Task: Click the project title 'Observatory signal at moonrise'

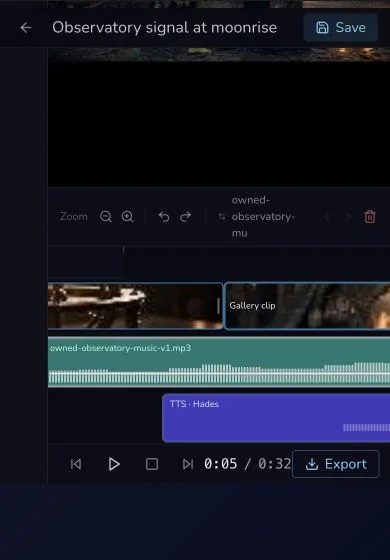Action: coord(164,28)
